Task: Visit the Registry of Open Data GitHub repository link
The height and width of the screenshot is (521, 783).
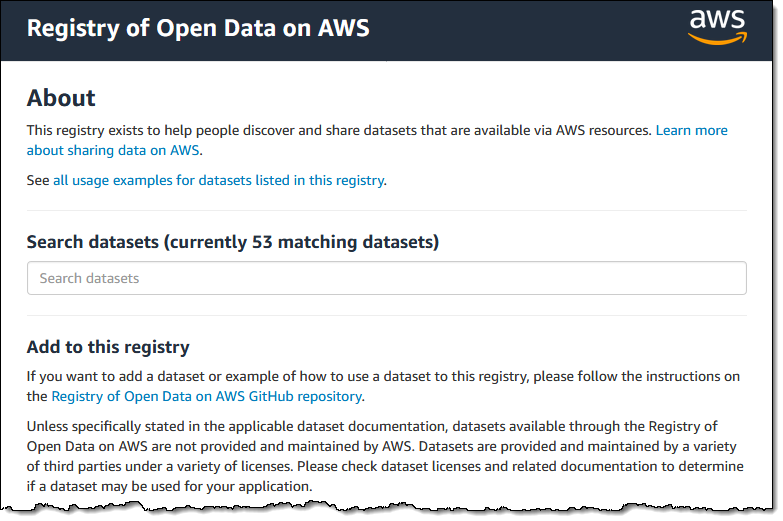Action: point(206,396)
